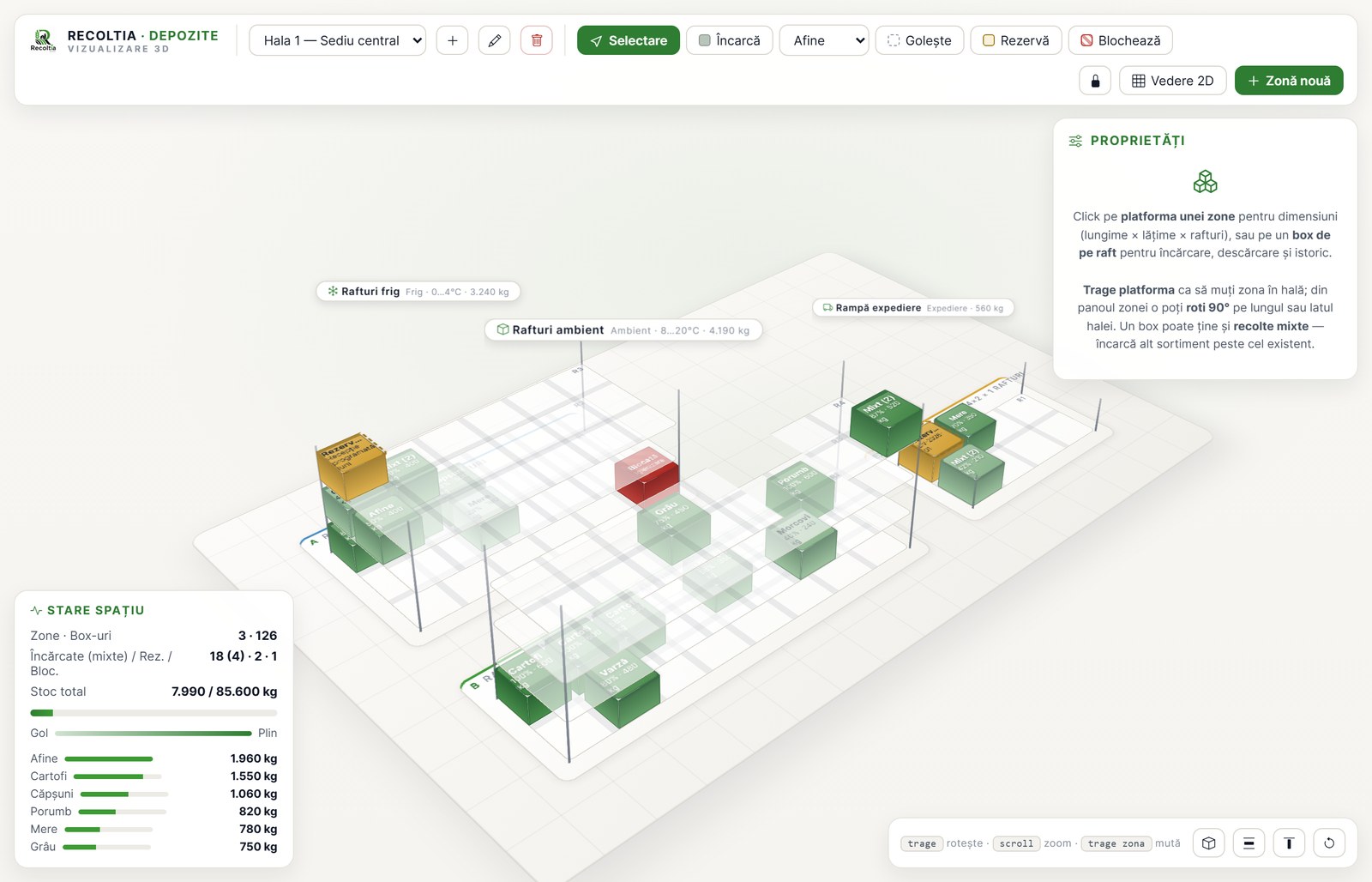The height and width of the screenshot is (882, 1372).
Task: Toggle the padlock lock icon
Action: click(1095, 81)
